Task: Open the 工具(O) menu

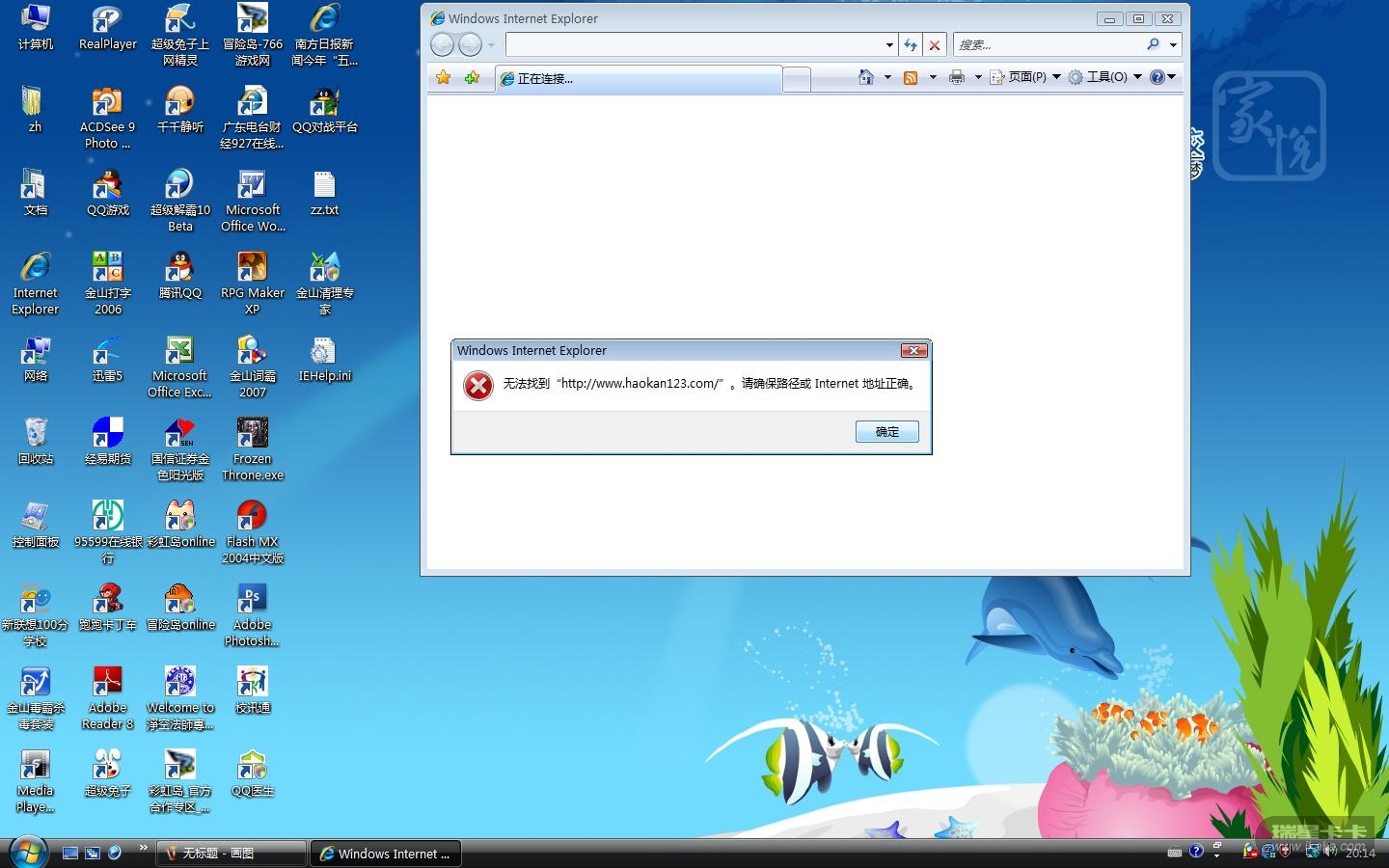Action: click(x=1105, y=77)
